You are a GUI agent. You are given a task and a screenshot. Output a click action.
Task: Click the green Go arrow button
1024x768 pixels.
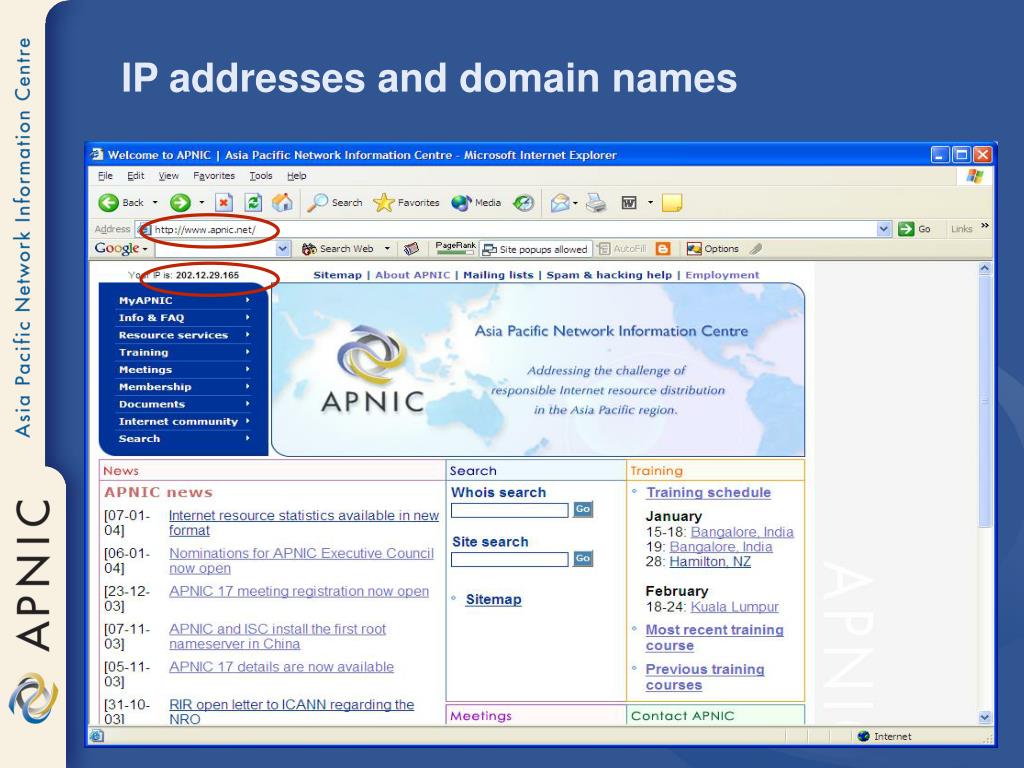[x=906, y=229]
